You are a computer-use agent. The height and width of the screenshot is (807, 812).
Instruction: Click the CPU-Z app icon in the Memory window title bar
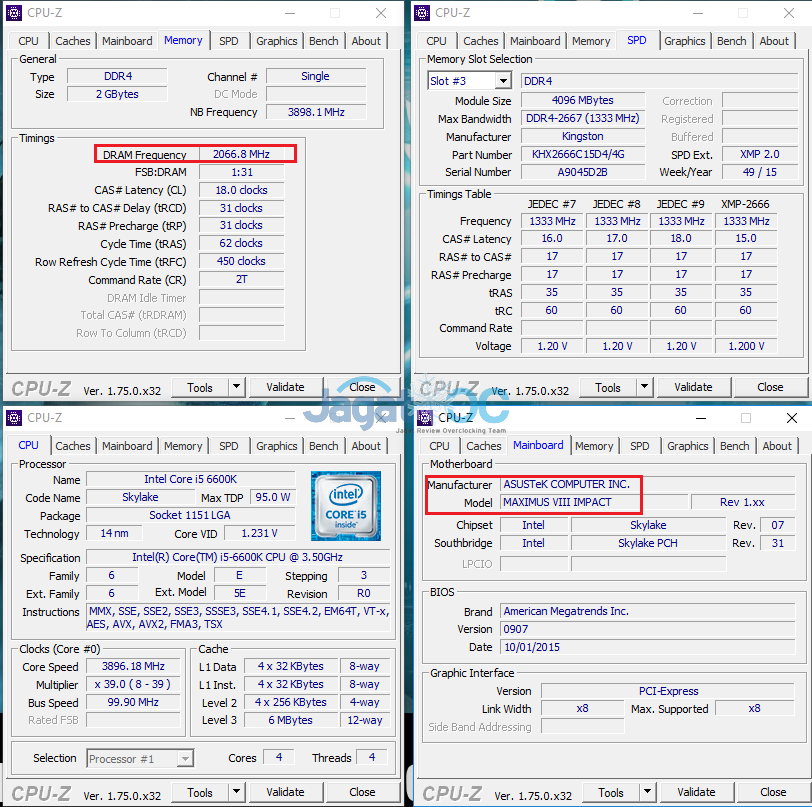(x=13, y=12)
